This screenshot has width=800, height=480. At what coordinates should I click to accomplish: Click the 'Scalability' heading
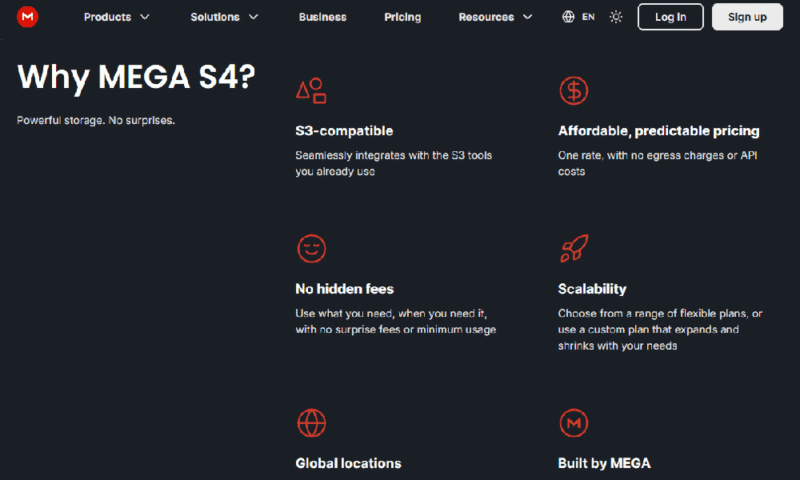click(x=592, y=289)
